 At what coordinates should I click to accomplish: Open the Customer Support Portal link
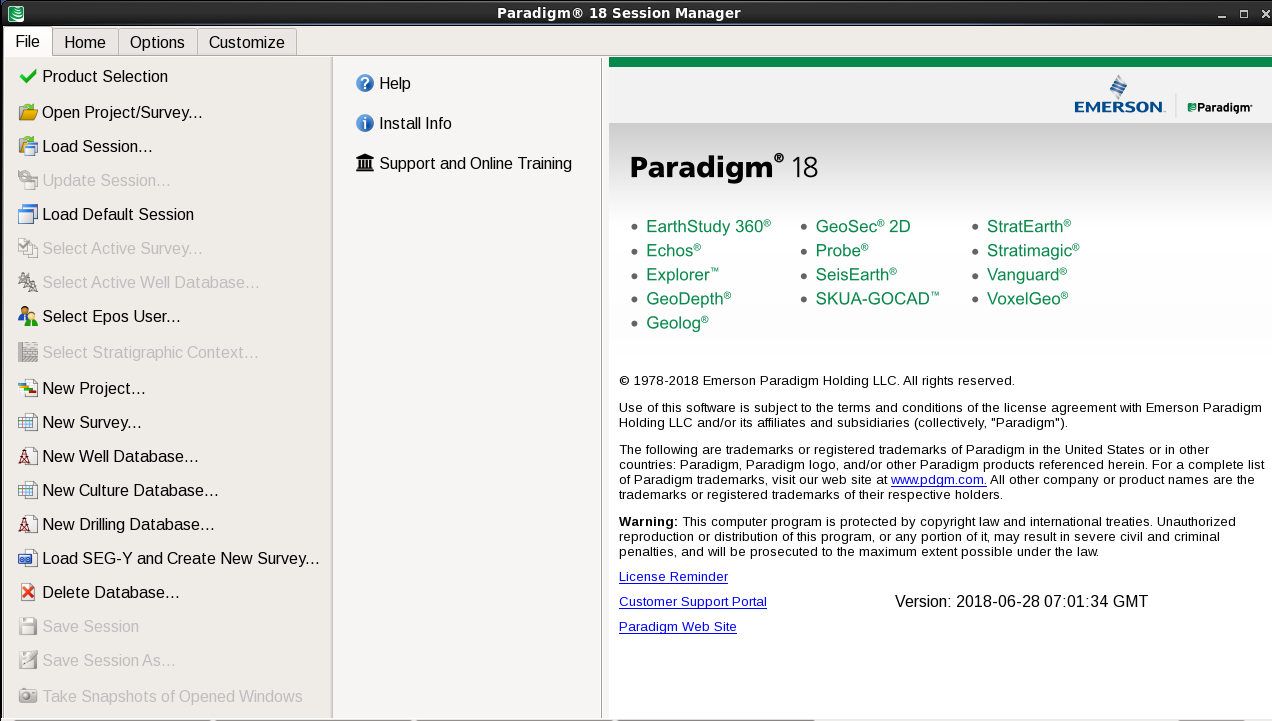point(693,602)
